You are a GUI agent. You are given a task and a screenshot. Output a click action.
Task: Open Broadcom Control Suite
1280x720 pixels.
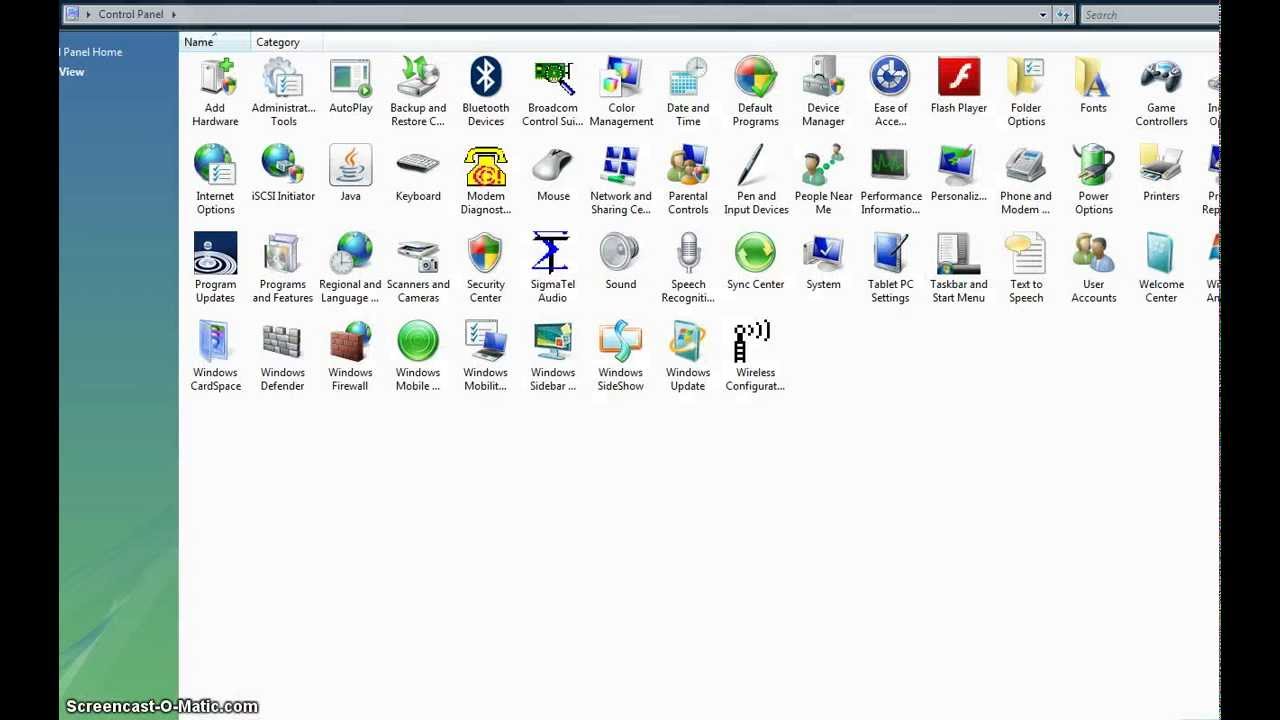553,92
